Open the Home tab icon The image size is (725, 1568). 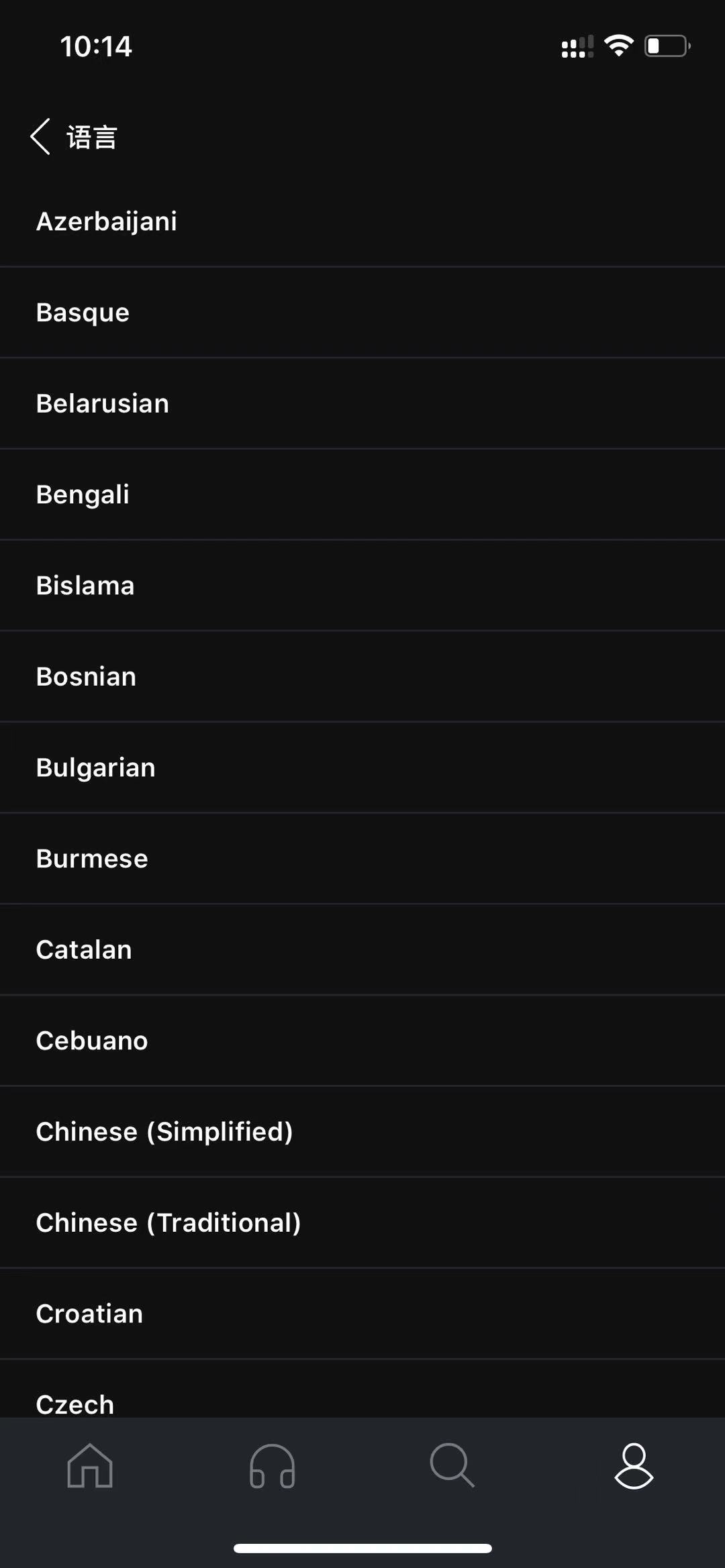[x=90, y=1466]
